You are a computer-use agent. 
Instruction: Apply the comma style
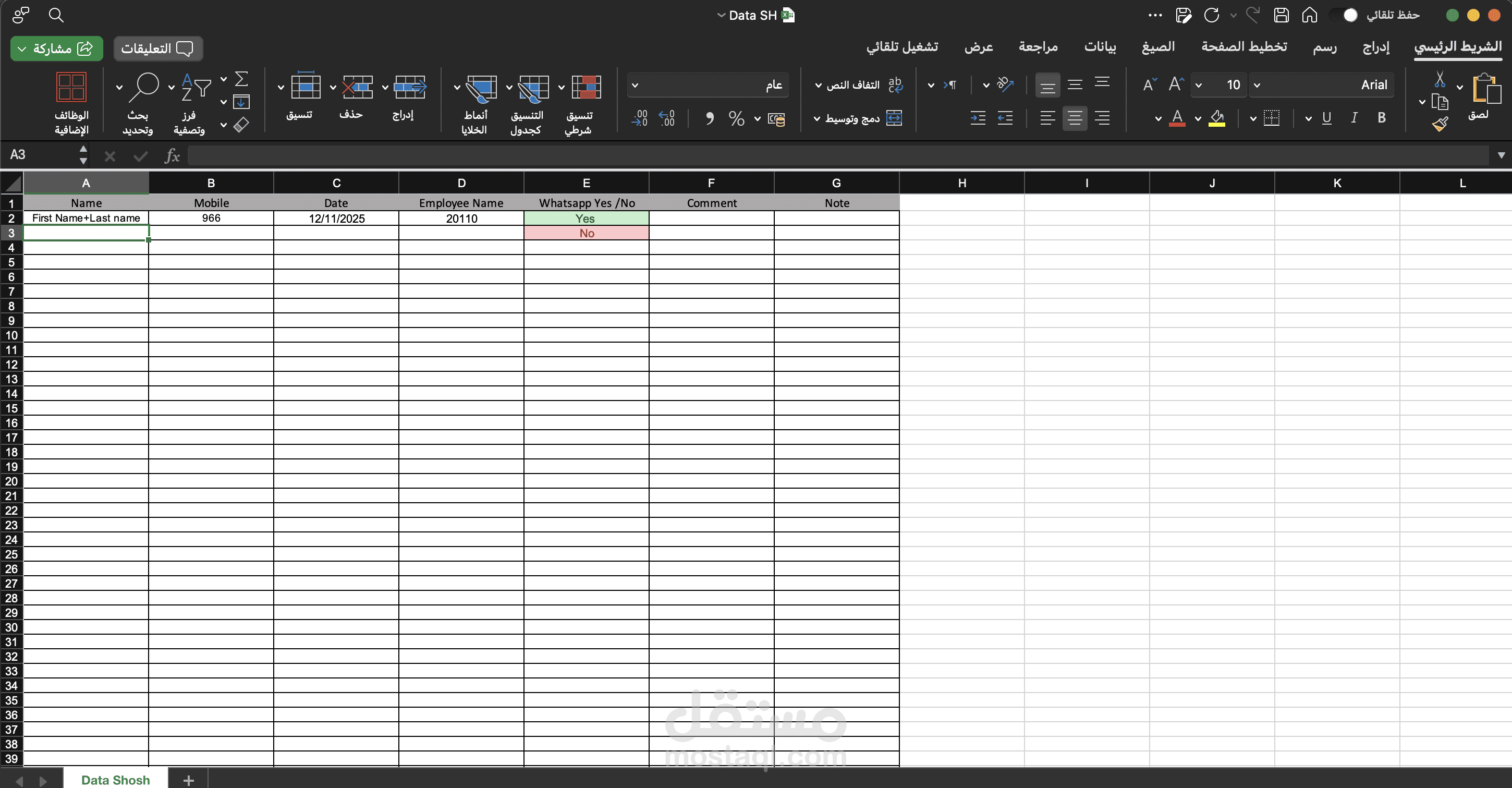coord(710,118)
